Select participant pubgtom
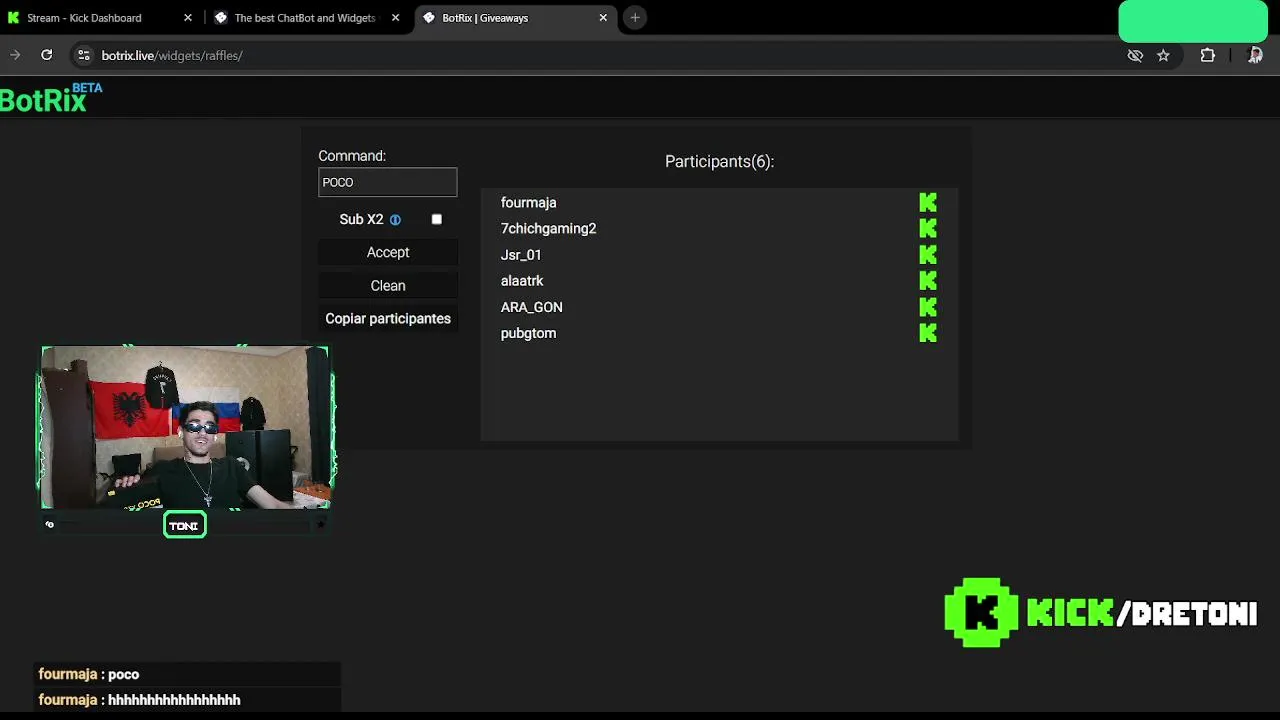 pos(528,333)
